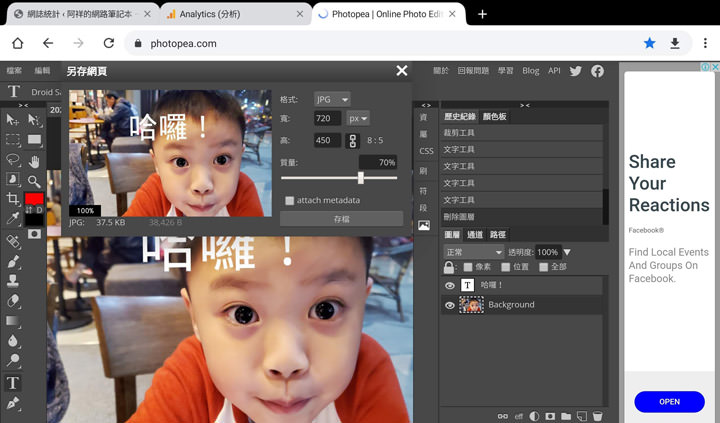Screen dimensions: 720x423
Task: Select the Move tool
Action: click(x=12, y=120)
